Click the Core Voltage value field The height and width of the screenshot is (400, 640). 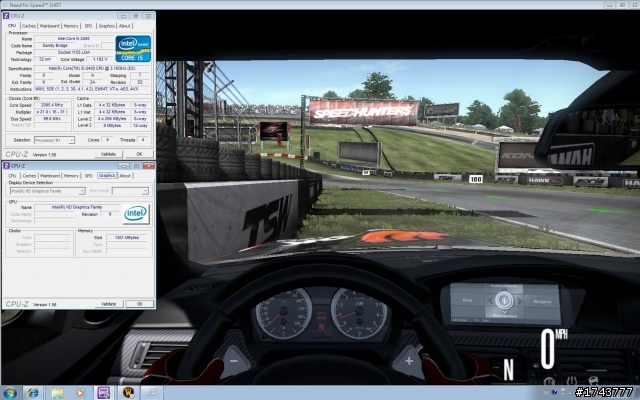tap(100, 59)
